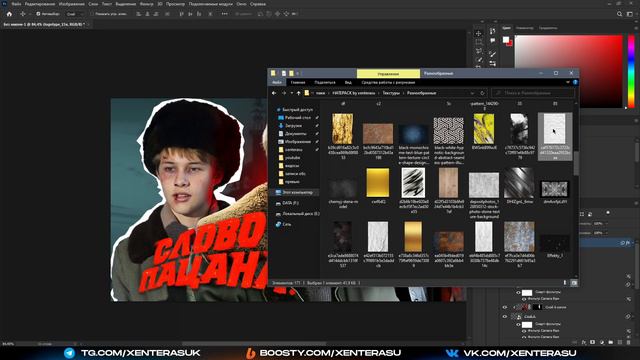The image size is (640, 360).
Task: Open the layer opacity dropdown
Action: (606, 224)
